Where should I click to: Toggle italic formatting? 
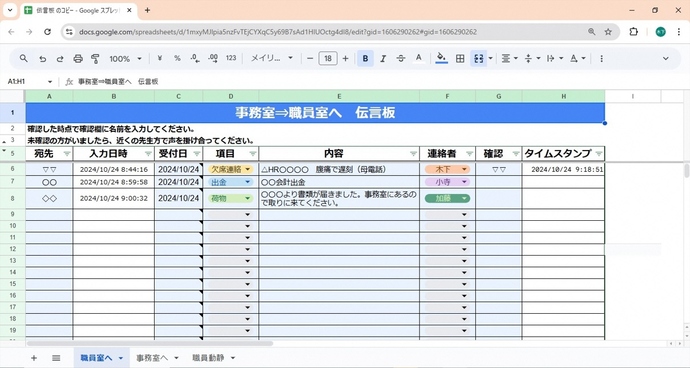383,58
